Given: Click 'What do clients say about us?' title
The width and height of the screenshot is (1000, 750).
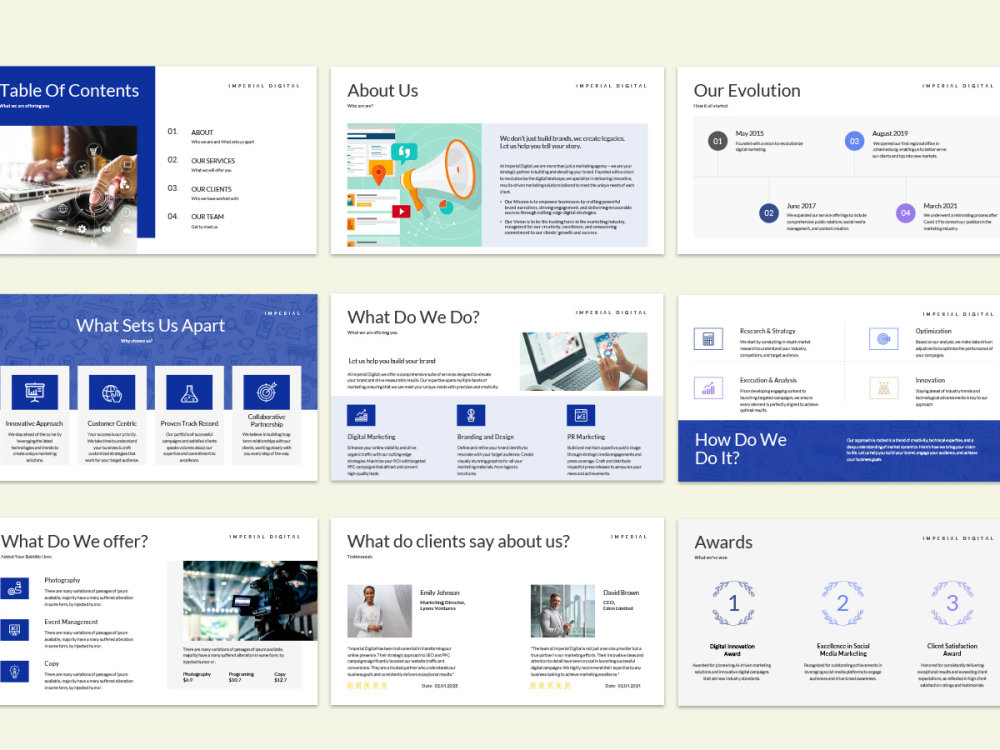Looking at the screenshot, I should click(459, 541).
